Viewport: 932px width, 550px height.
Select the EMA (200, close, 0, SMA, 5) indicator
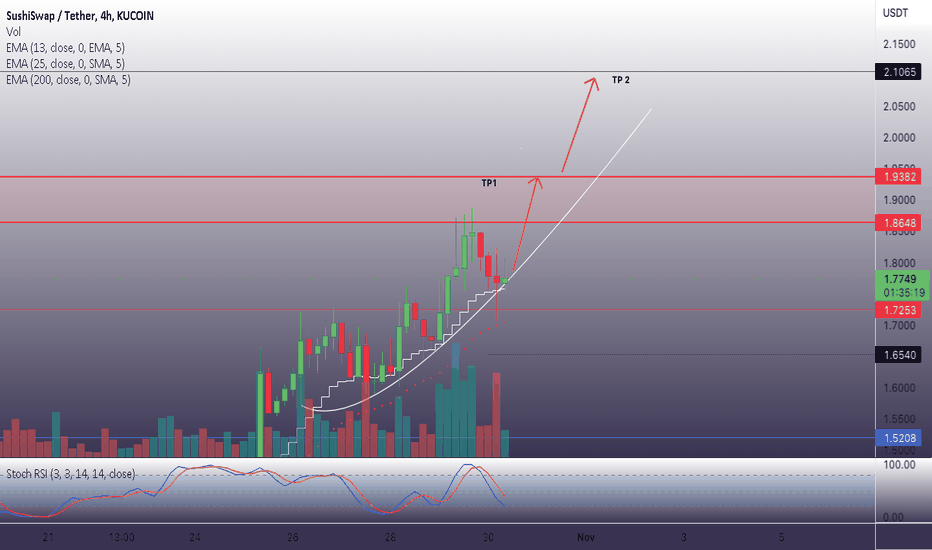(x=68, y=80)
